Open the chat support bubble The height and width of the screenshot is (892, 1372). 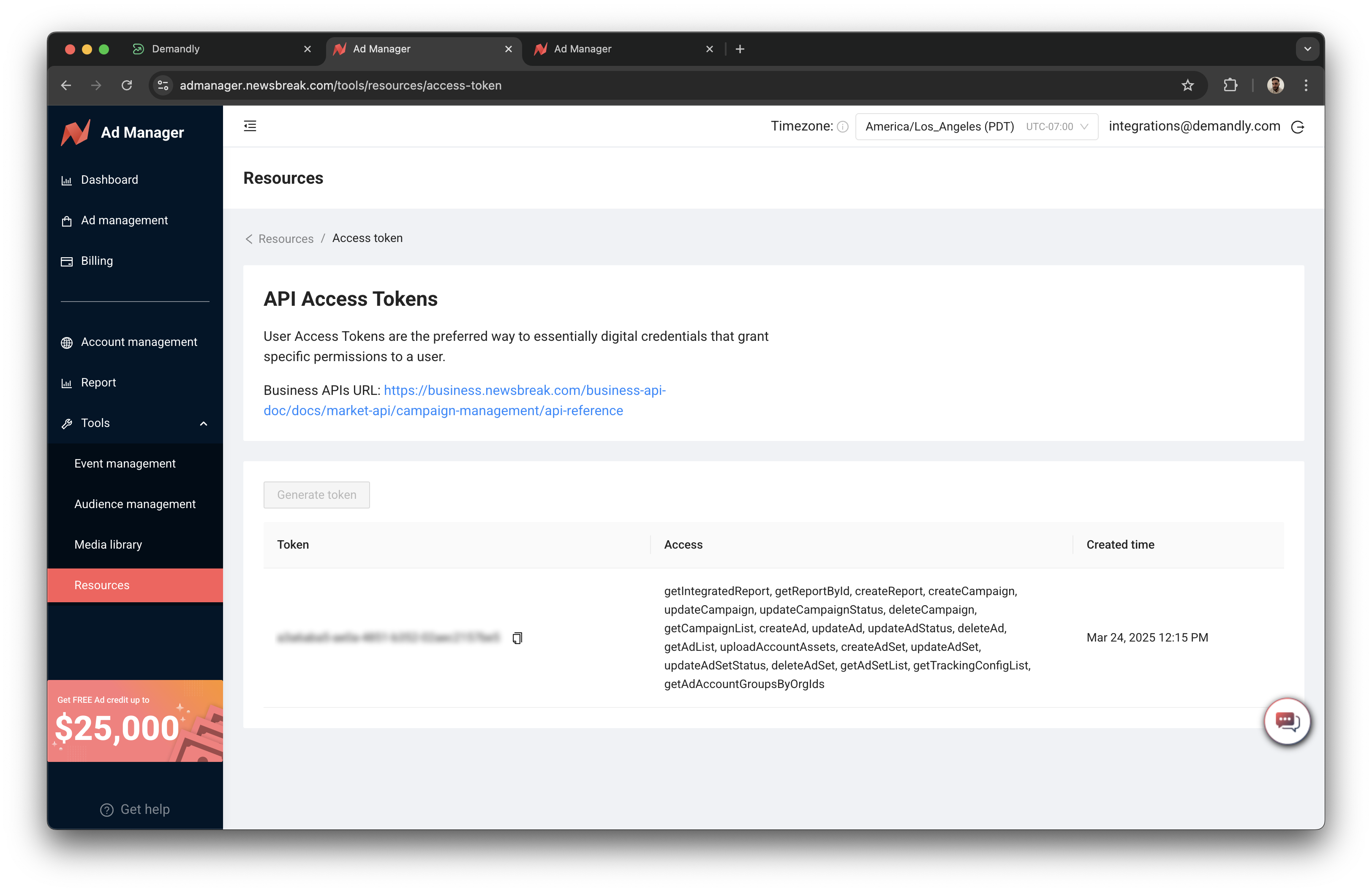(1287, 721)
